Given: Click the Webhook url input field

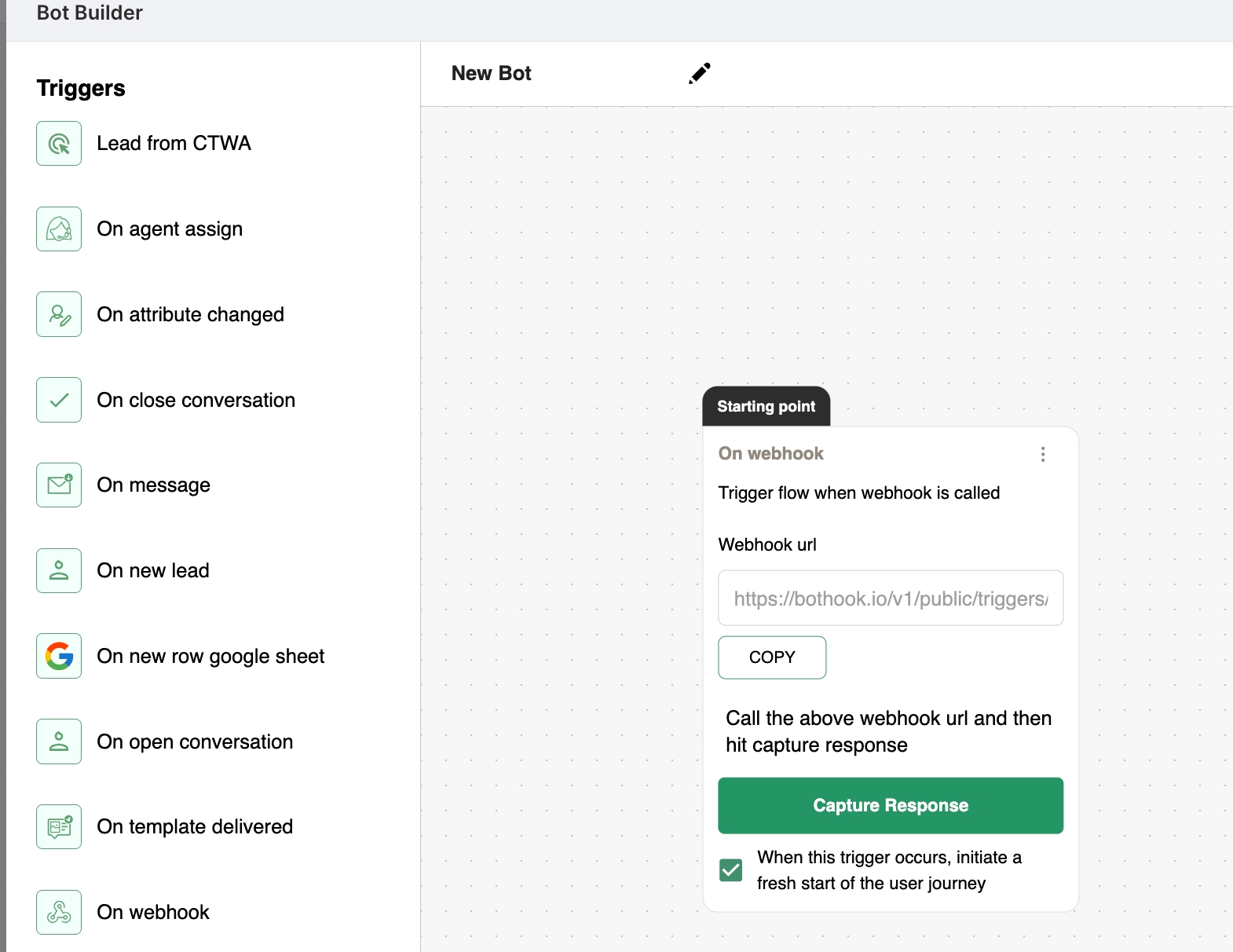Looking at the screenshot, I should [x=890, y=599].
